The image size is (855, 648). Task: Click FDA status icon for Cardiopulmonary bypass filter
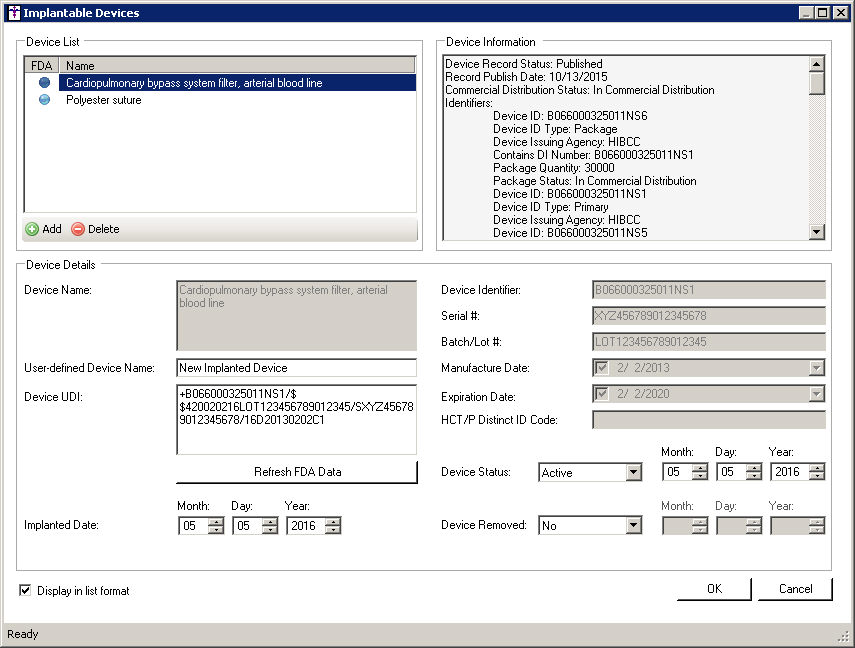click(x=44, y=83)
